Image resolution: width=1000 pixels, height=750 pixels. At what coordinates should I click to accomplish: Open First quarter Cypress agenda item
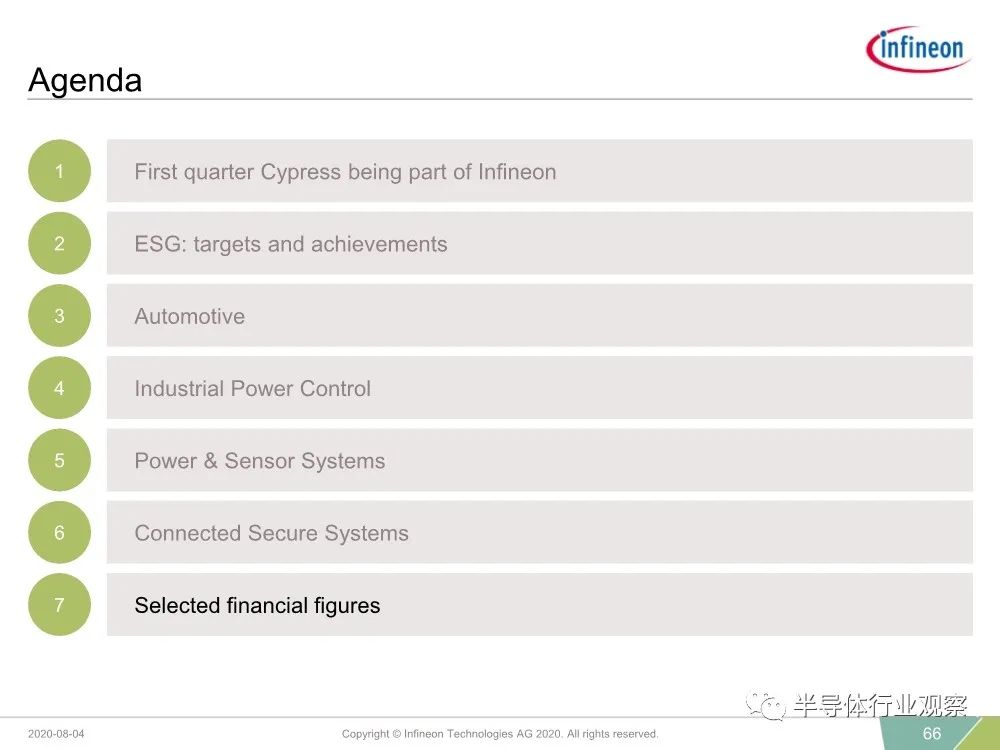tap(540, 171)
